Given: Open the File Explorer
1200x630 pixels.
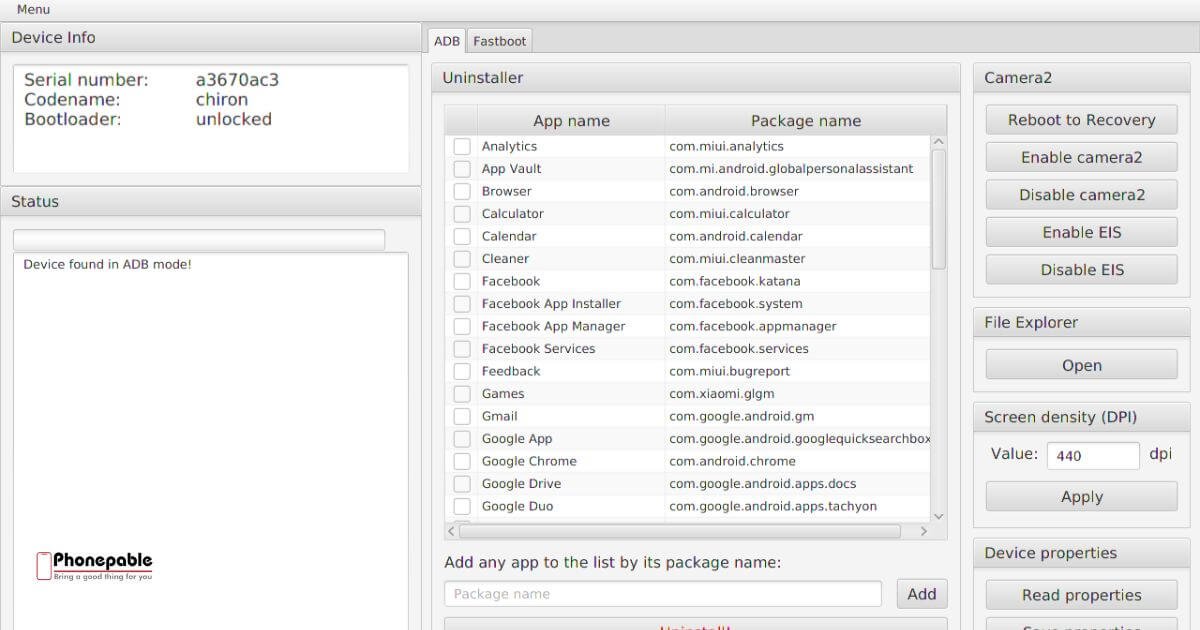Looking at the screenshot, I should click(x=1081, y=365).
